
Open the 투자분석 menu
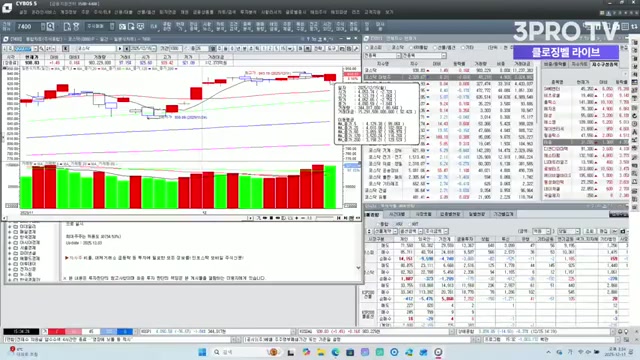[x=248, y=13]
